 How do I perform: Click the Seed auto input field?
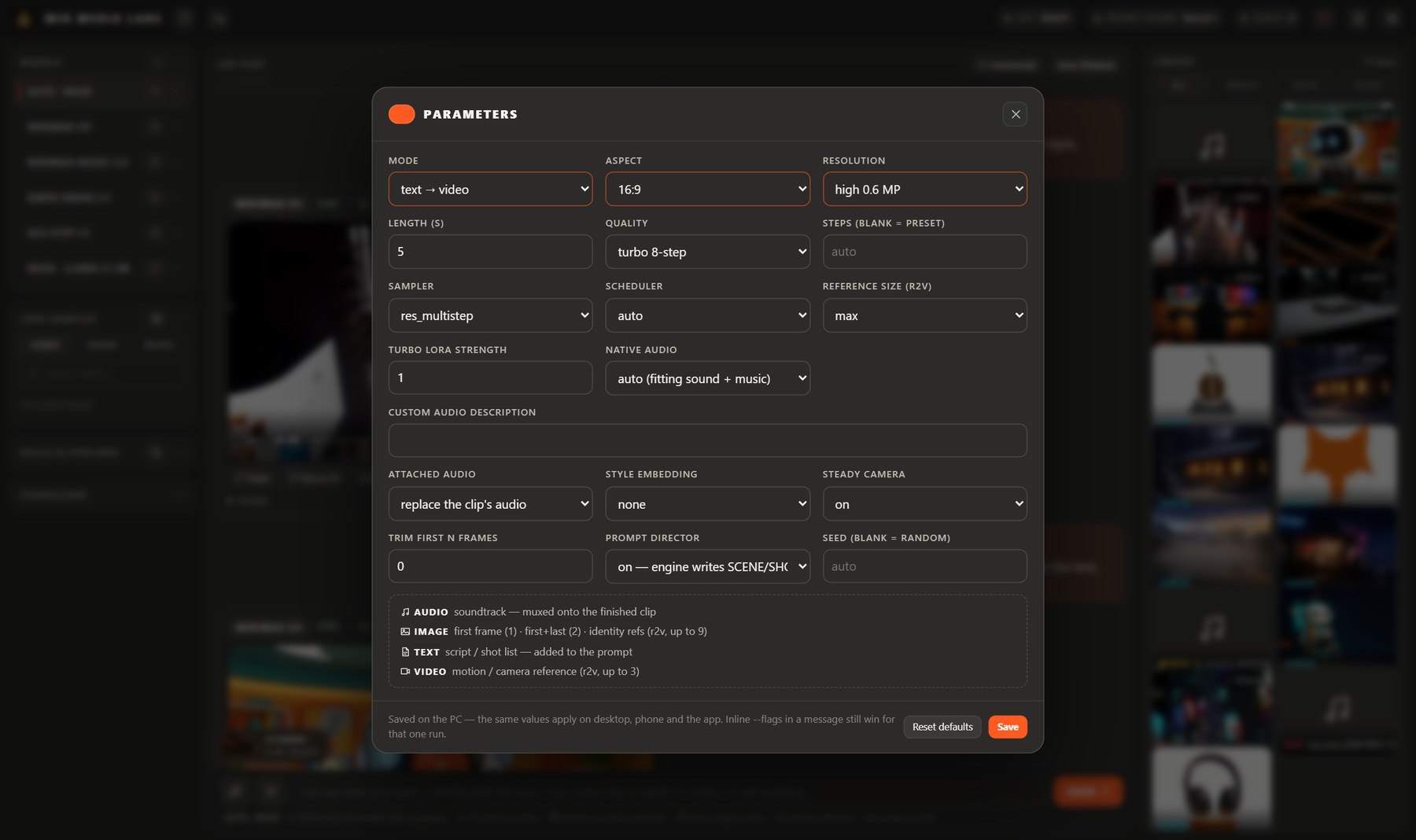click(924, 566)
